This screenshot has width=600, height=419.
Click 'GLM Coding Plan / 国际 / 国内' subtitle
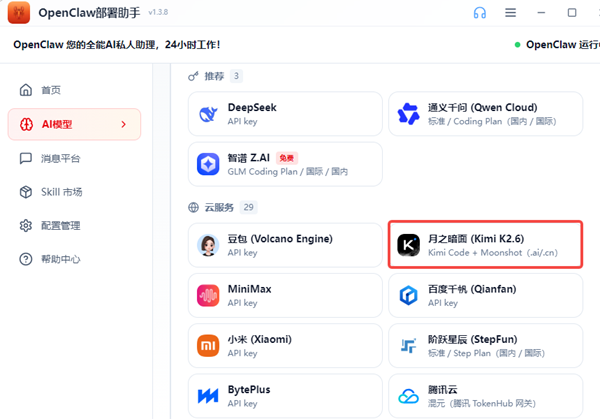pos(287,171)
